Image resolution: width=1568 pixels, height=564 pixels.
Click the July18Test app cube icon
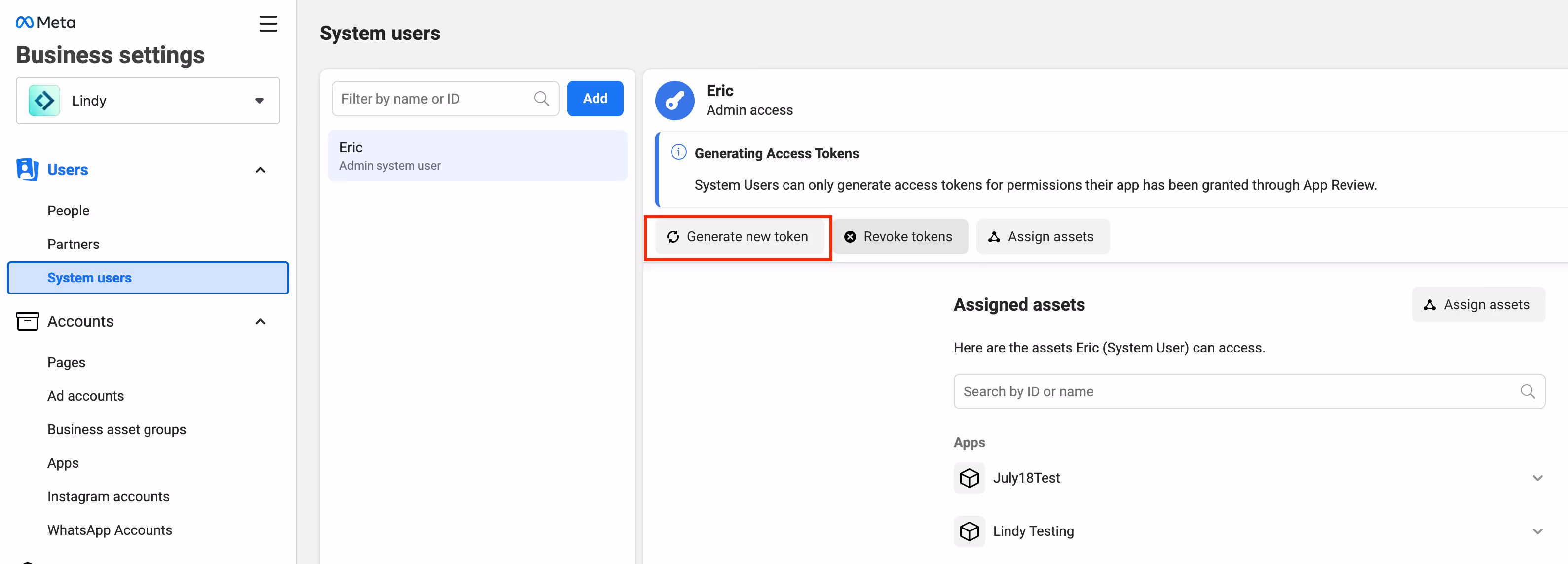969,478
